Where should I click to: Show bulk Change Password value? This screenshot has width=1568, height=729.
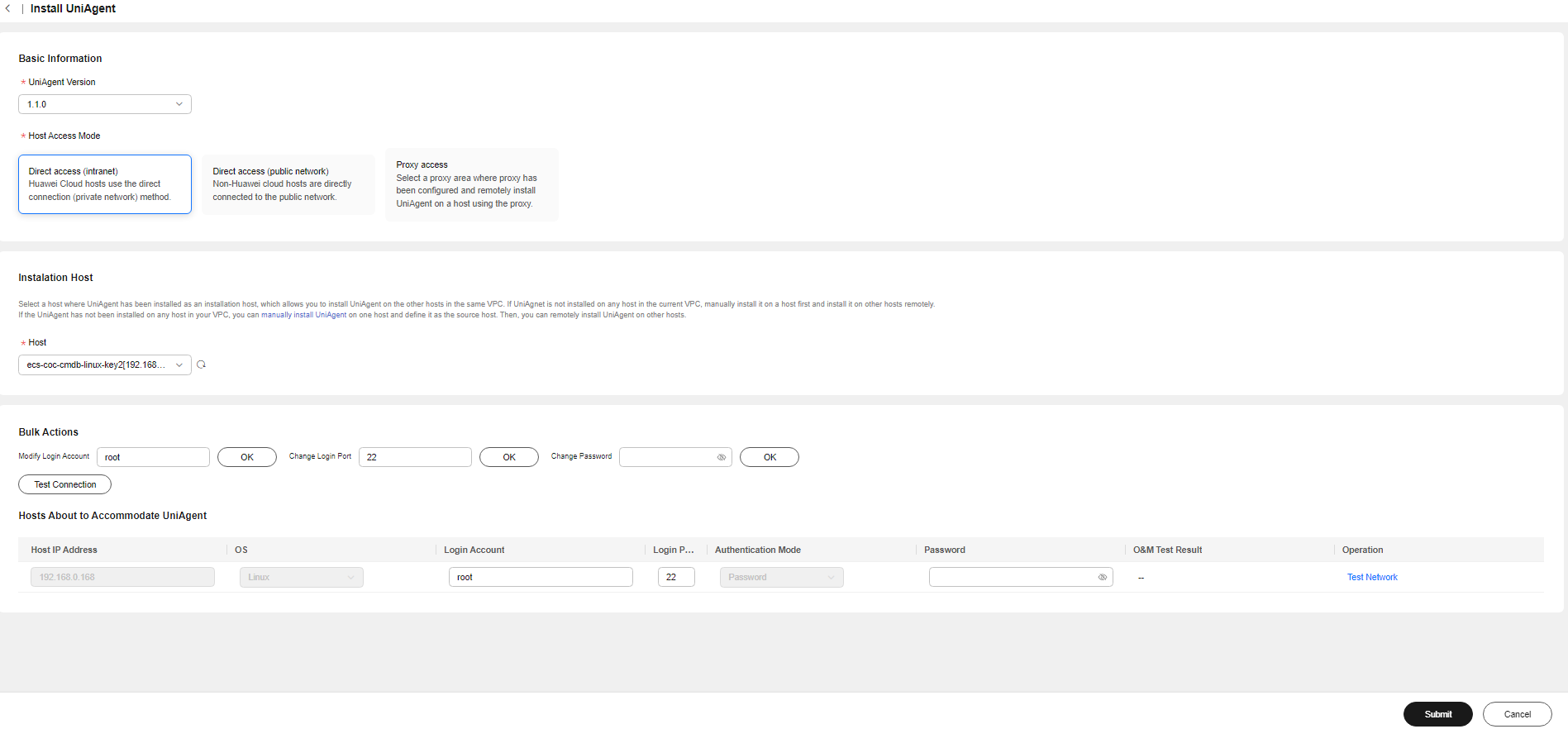pos(722,457)
